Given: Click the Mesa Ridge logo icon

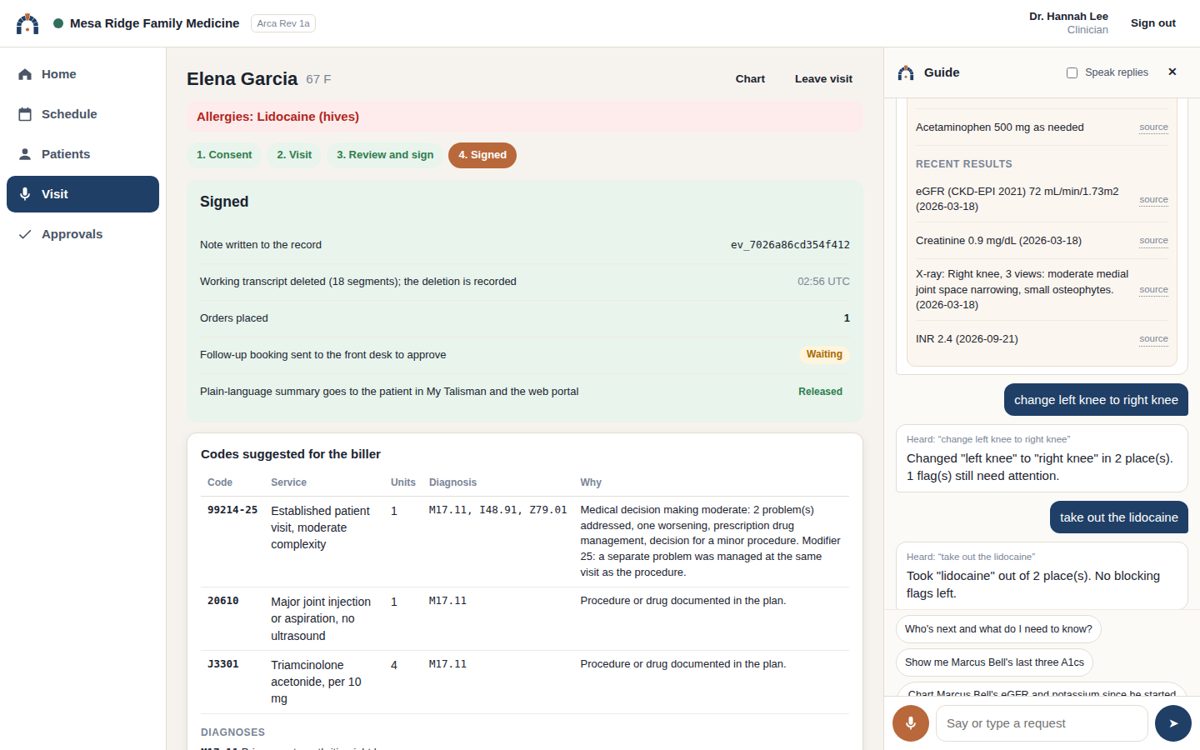Looking at the screenshot, I should pos(28,23).
